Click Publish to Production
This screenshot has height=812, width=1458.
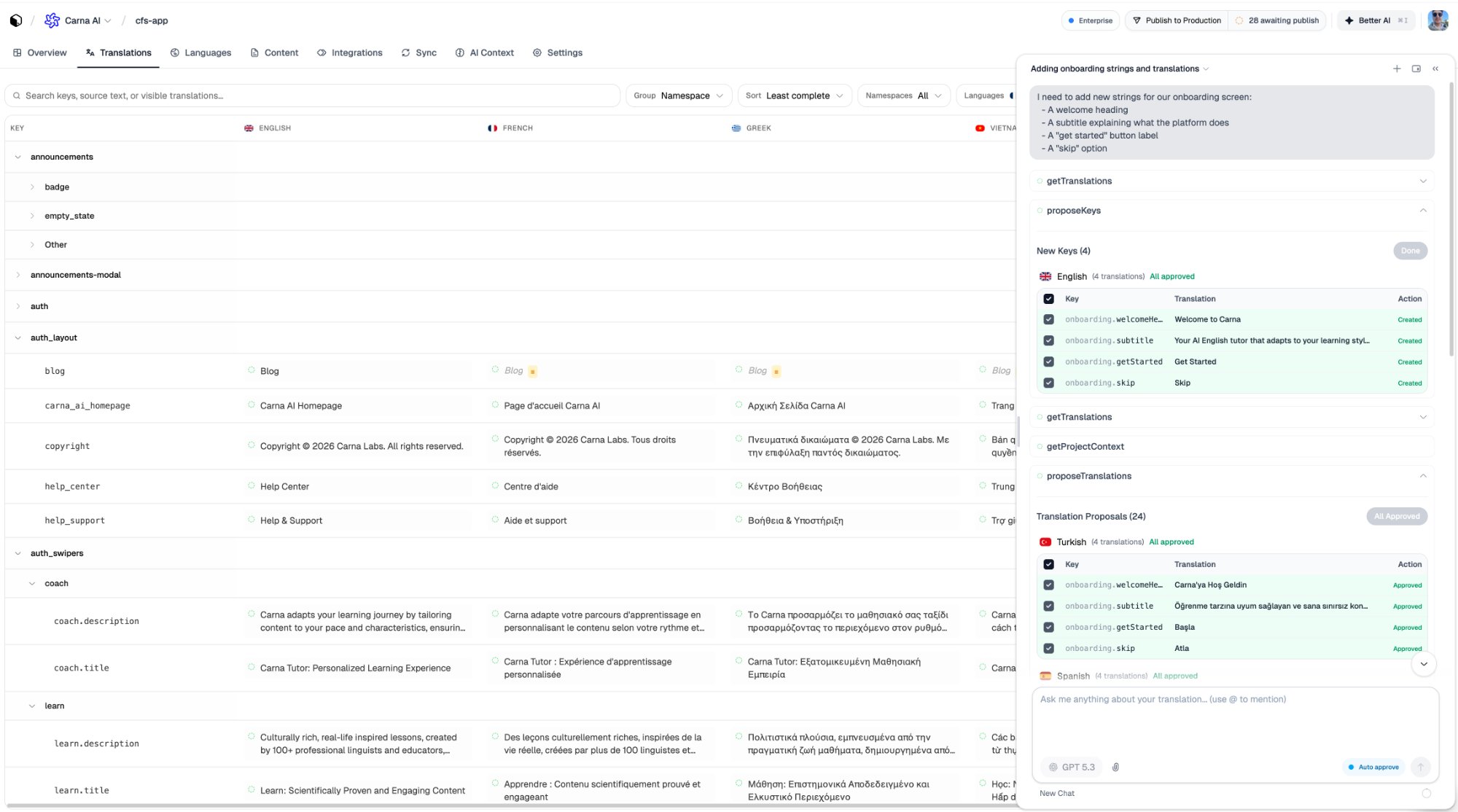[x=1177, y=20]
